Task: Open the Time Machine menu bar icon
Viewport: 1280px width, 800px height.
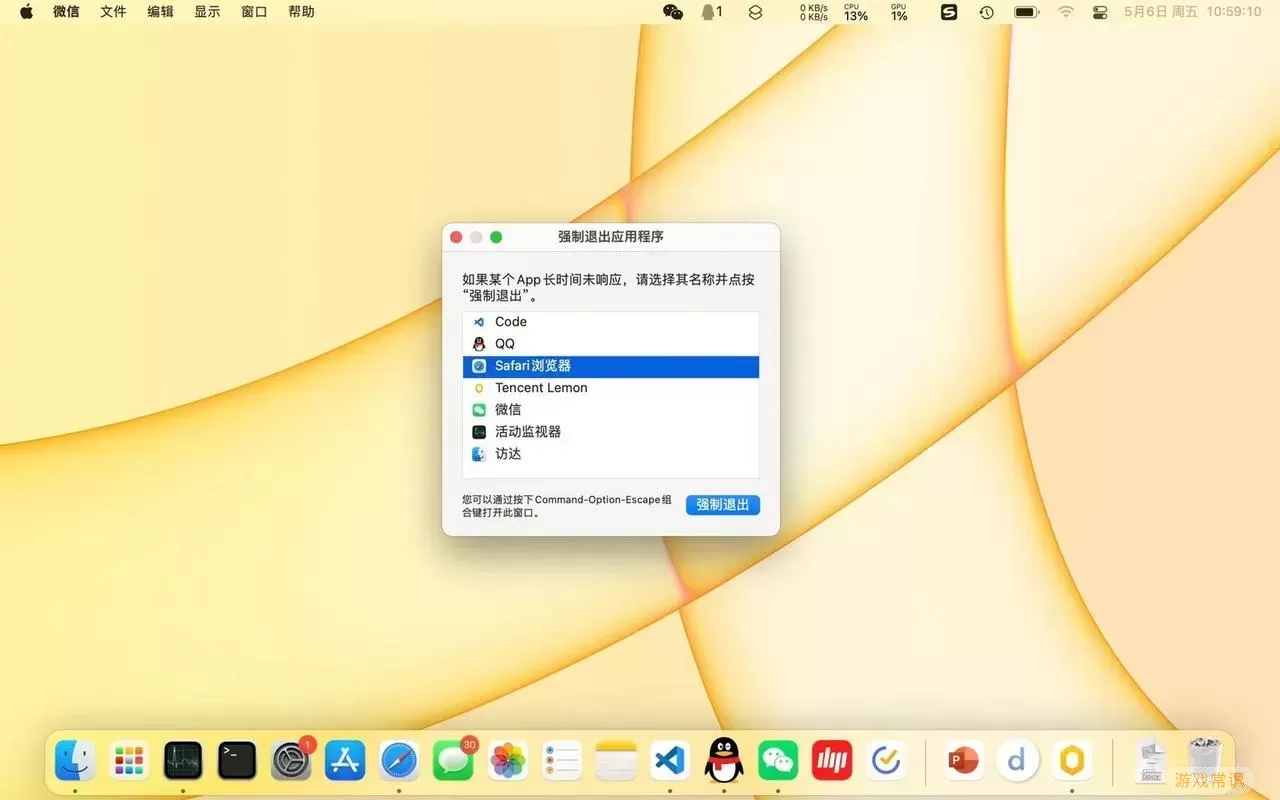Action: tap(986, 12)
